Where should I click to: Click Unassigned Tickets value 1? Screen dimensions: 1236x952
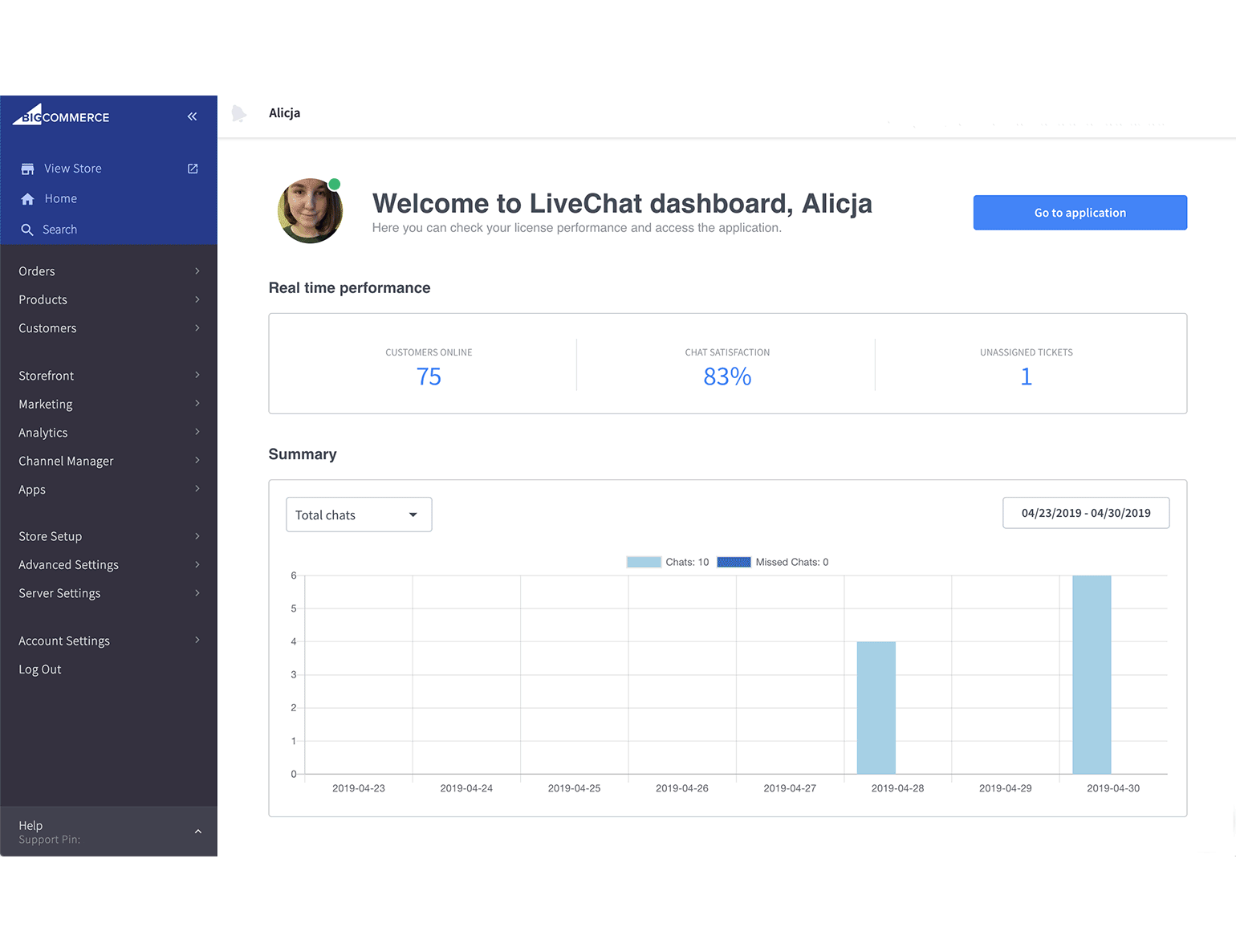[1026, 376]
